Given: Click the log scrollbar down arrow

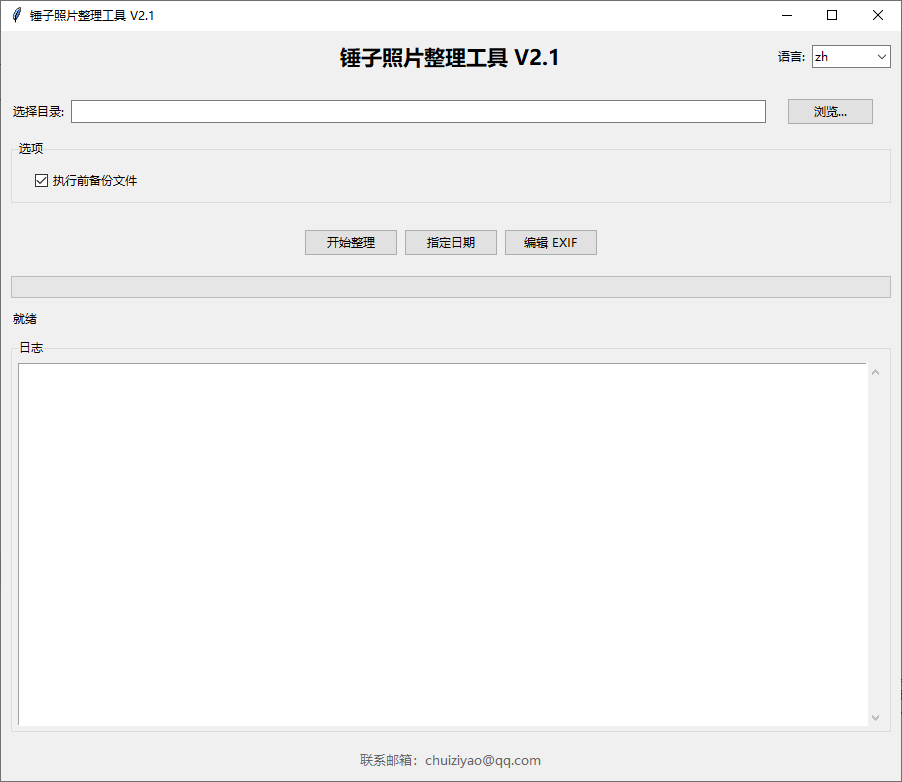Looking at the screenshot, I should pos(875,717).
